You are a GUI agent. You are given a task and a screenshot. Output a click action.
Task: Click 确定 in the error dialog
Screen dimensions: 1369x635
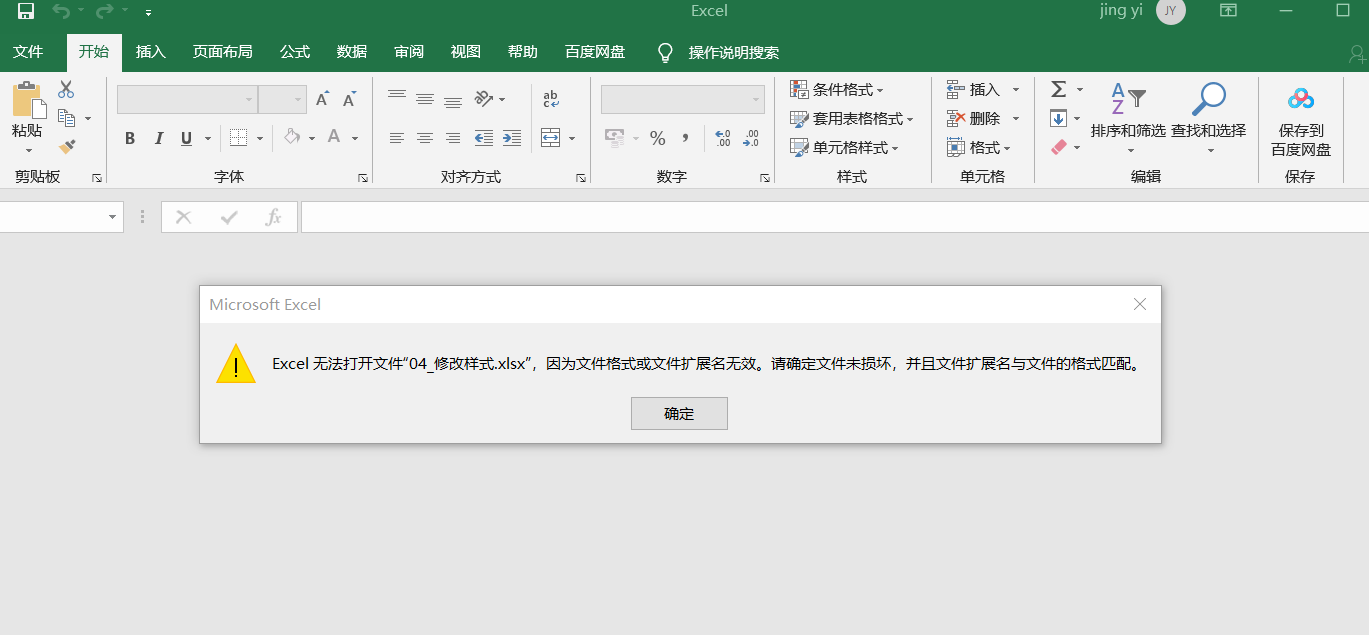[679, 413]
